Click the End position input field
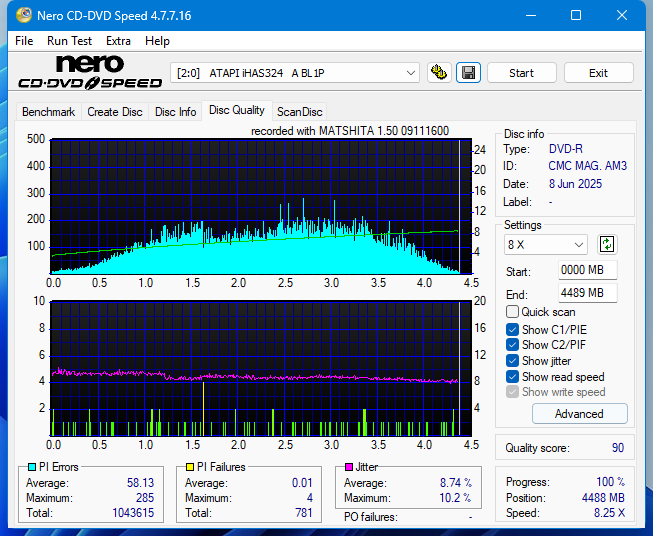 coord(587,293)
